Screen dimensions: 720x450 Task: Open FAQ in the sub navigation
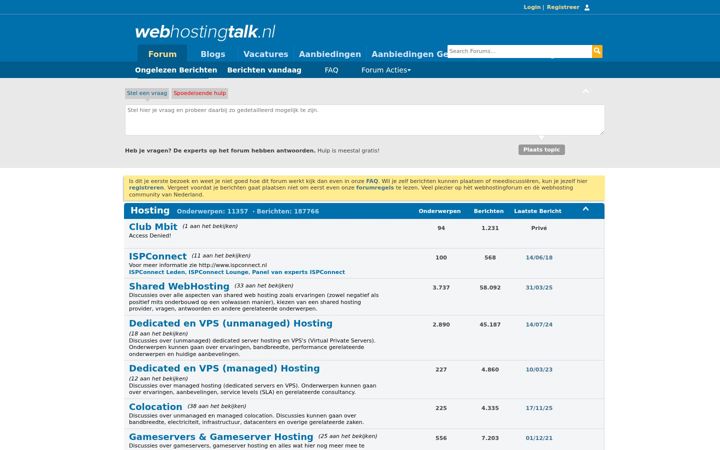click(331, 70)
